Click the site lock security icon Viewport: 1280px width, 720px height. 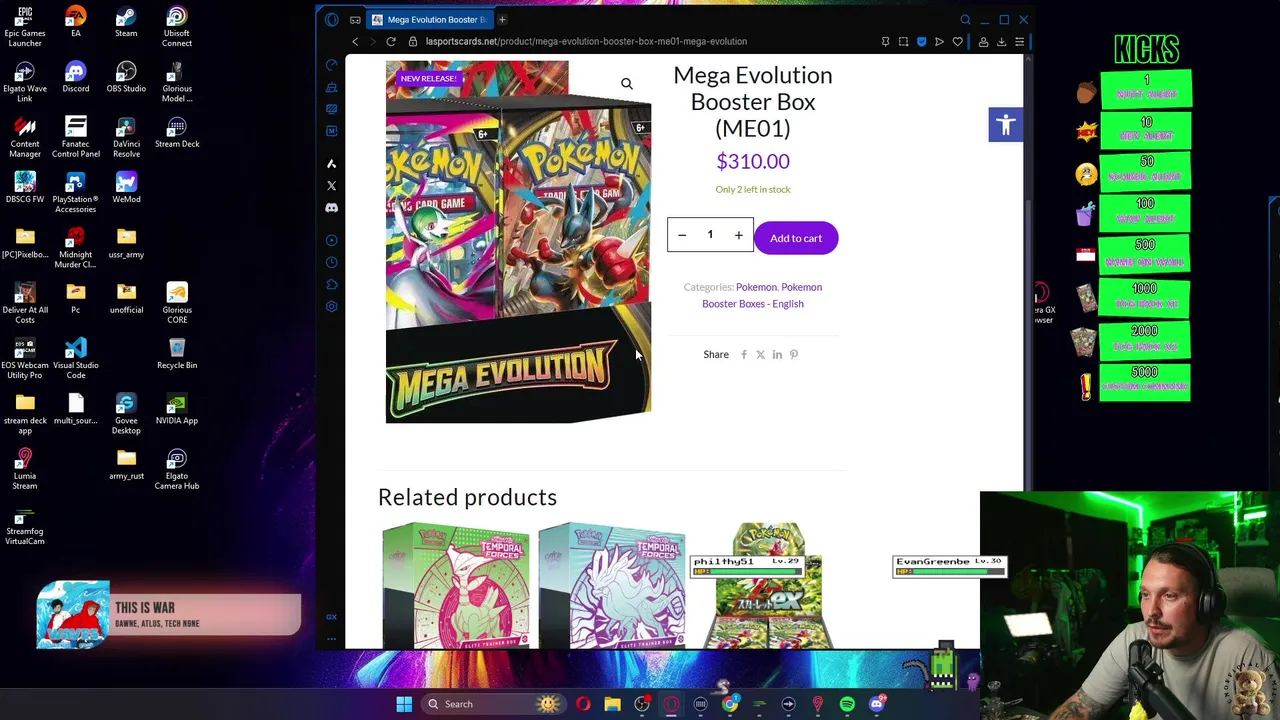click(413, 41)
